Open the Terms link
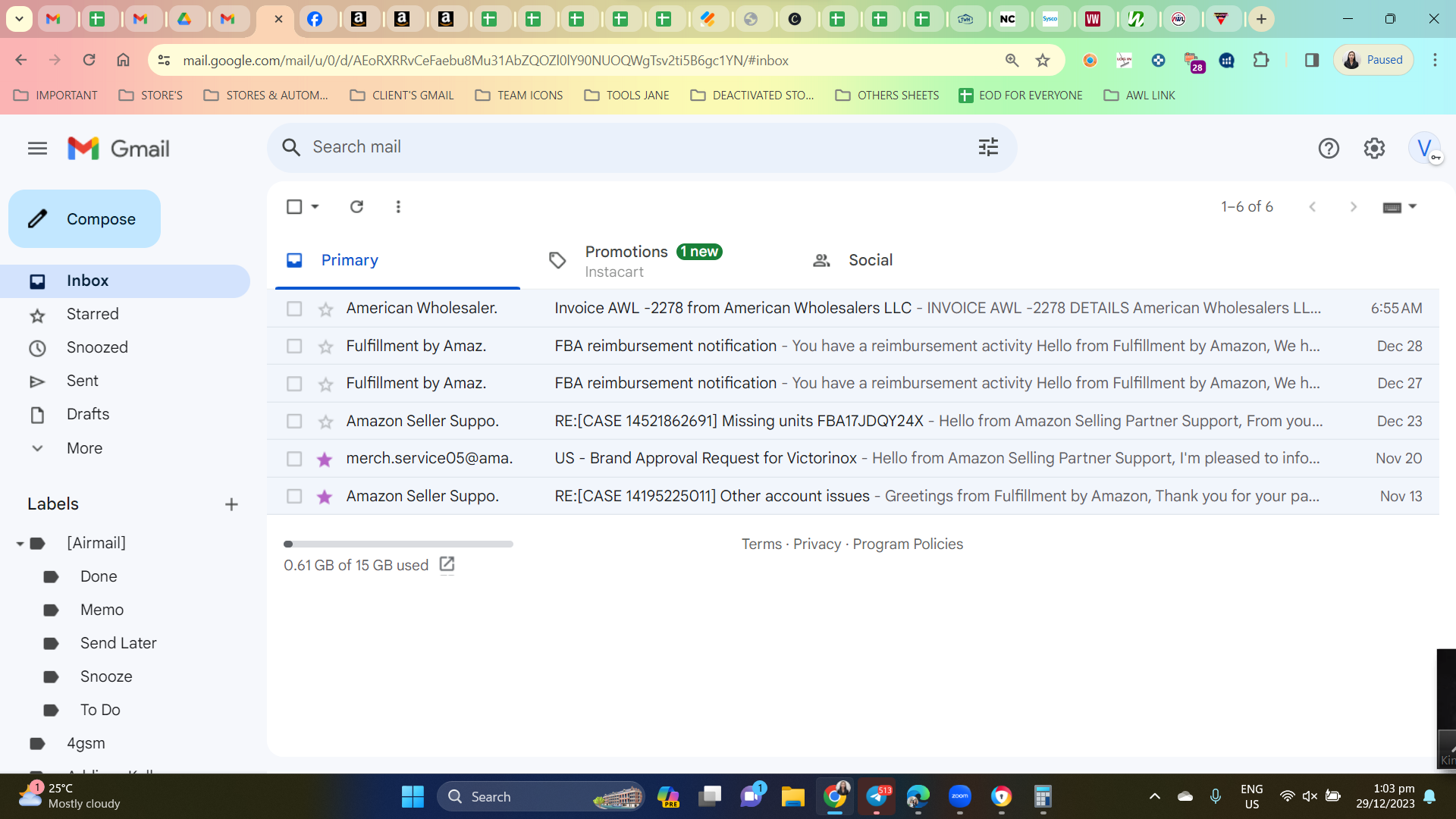1456x819 pixels. [761, 544]
